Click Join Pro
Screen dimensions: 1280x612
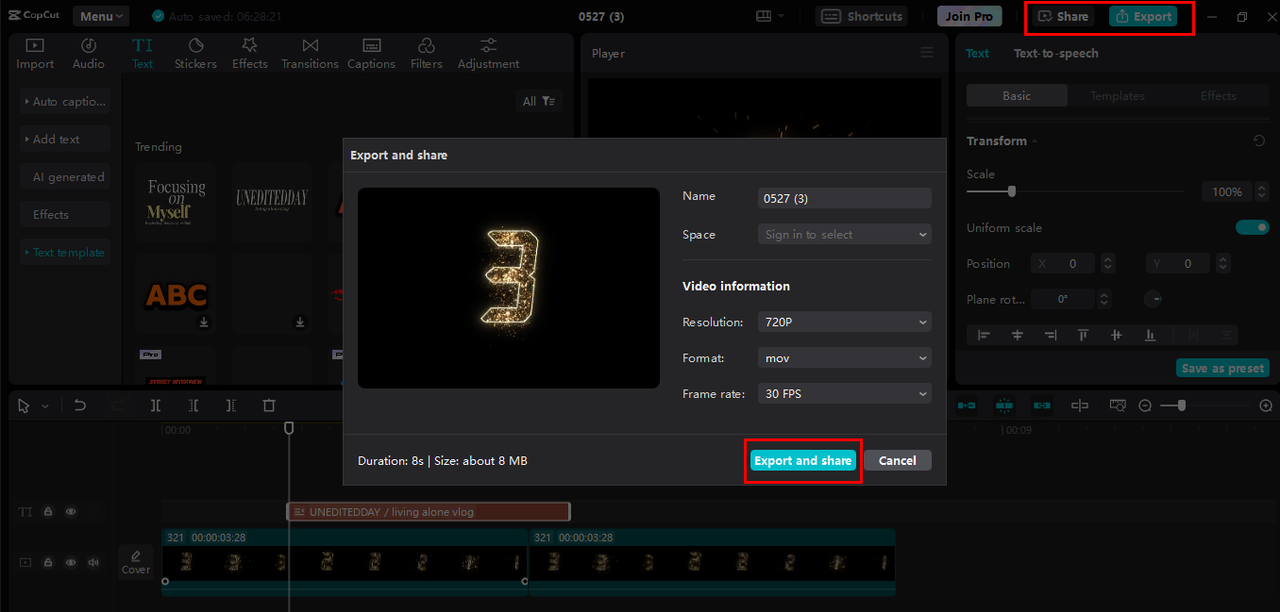pyautogui.click(x=969, y=16)
